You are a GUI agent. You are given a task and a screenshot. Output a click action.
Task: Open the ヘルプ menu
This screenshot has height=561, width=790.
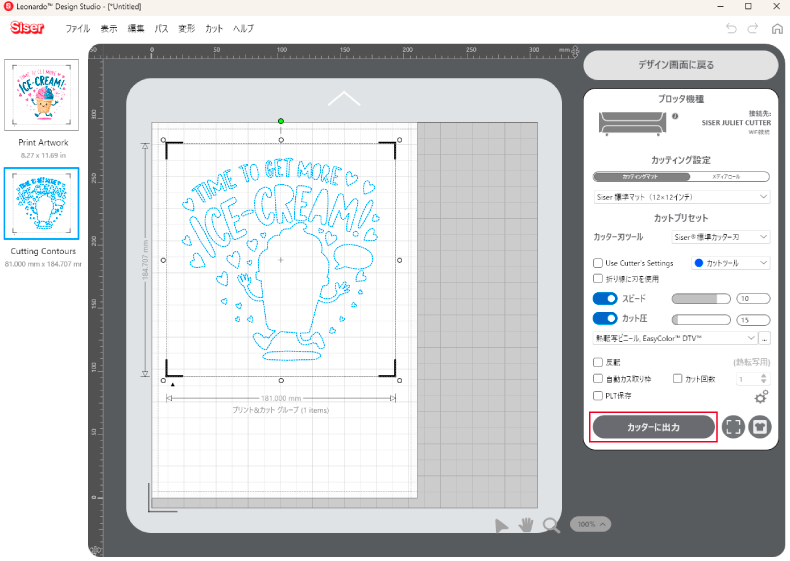pyautogui.click(x=243, y=29)
